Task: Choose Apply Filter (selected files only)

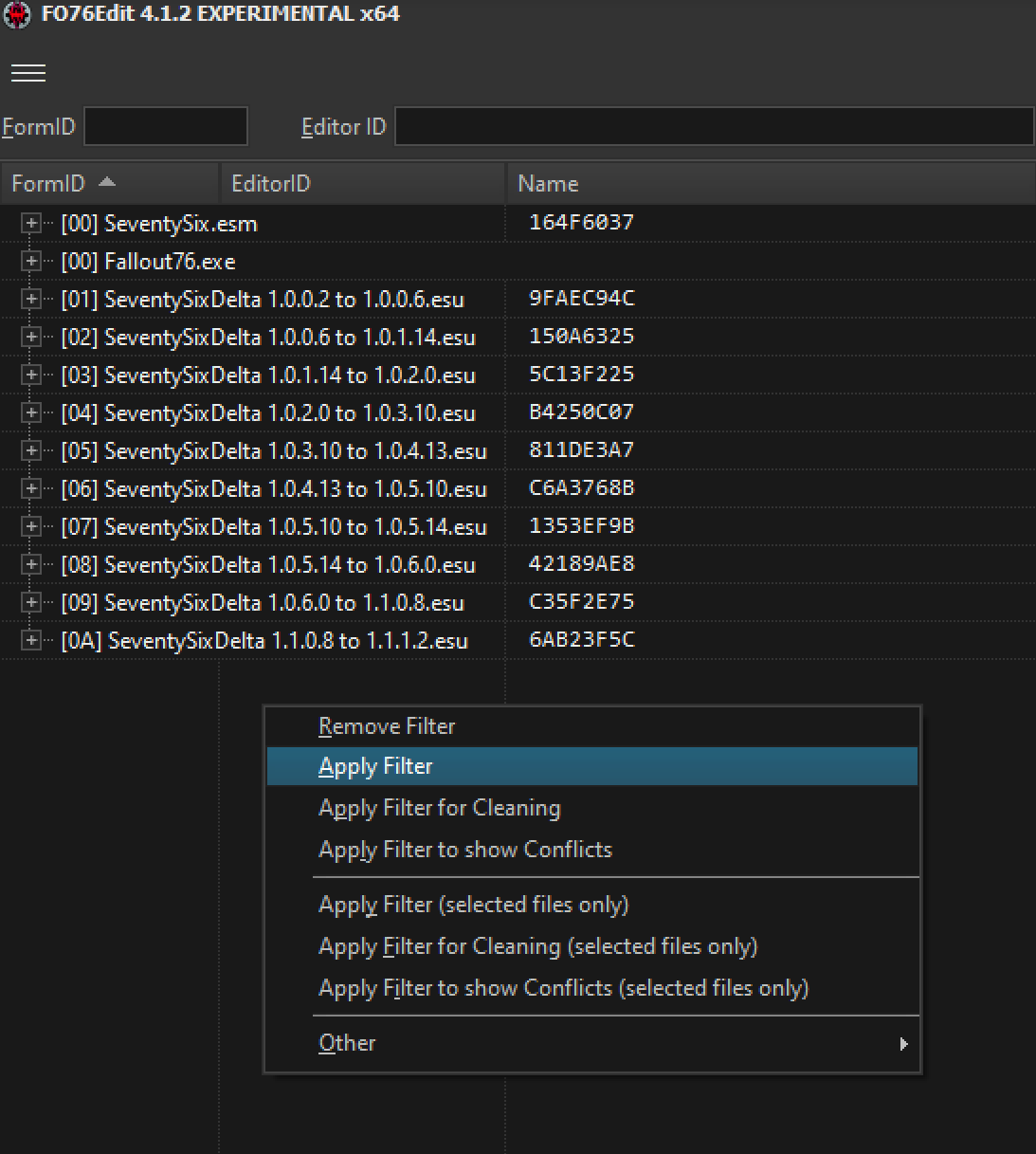Action: pyautogui.click(x=592, y=905)
